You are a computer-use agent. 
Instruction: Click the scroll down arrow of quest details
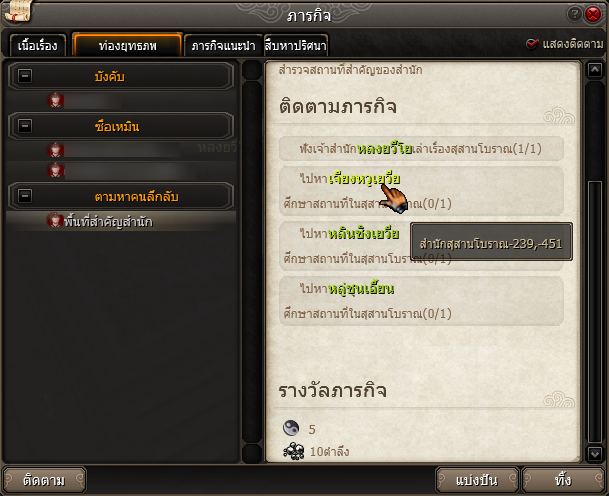(595, 453)
